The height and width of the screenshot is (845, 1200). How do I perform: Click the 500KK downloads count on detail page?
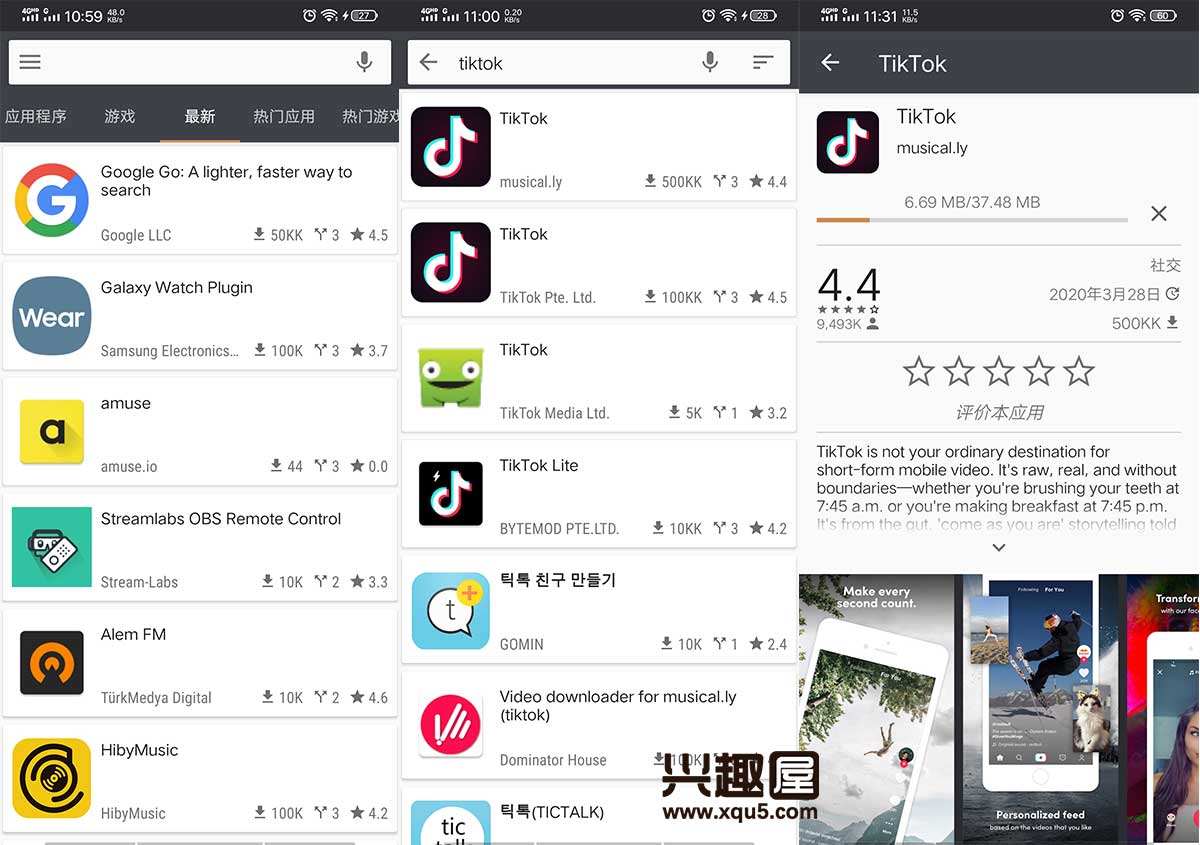pyautogui.click(x=1136, y=323)
